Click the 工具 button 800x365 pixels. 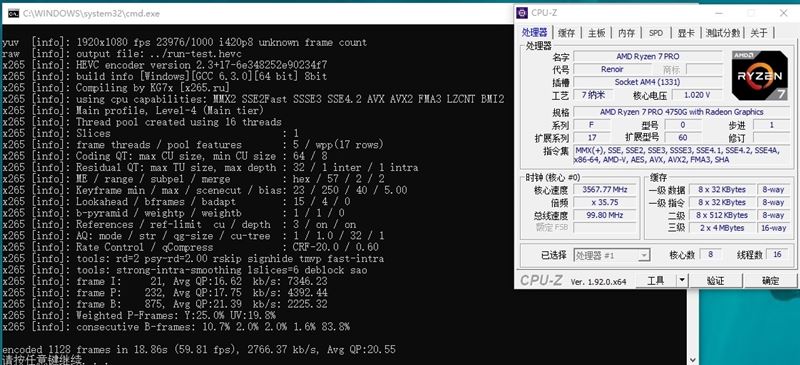click(x=656, y=281)
